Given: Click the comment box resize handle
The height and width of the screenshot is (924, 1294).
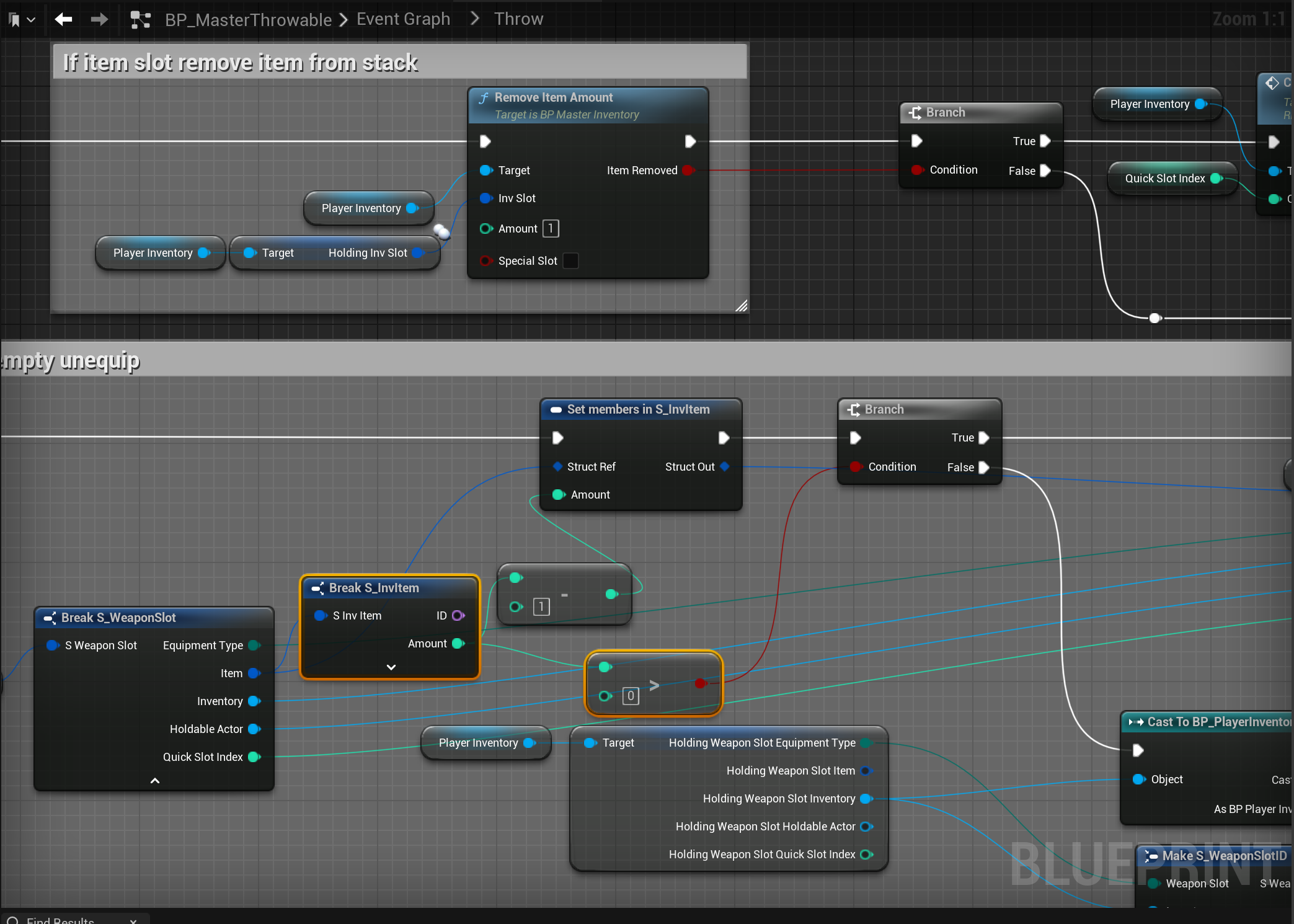Looking at the screenshot, I should tap(741, 306).
